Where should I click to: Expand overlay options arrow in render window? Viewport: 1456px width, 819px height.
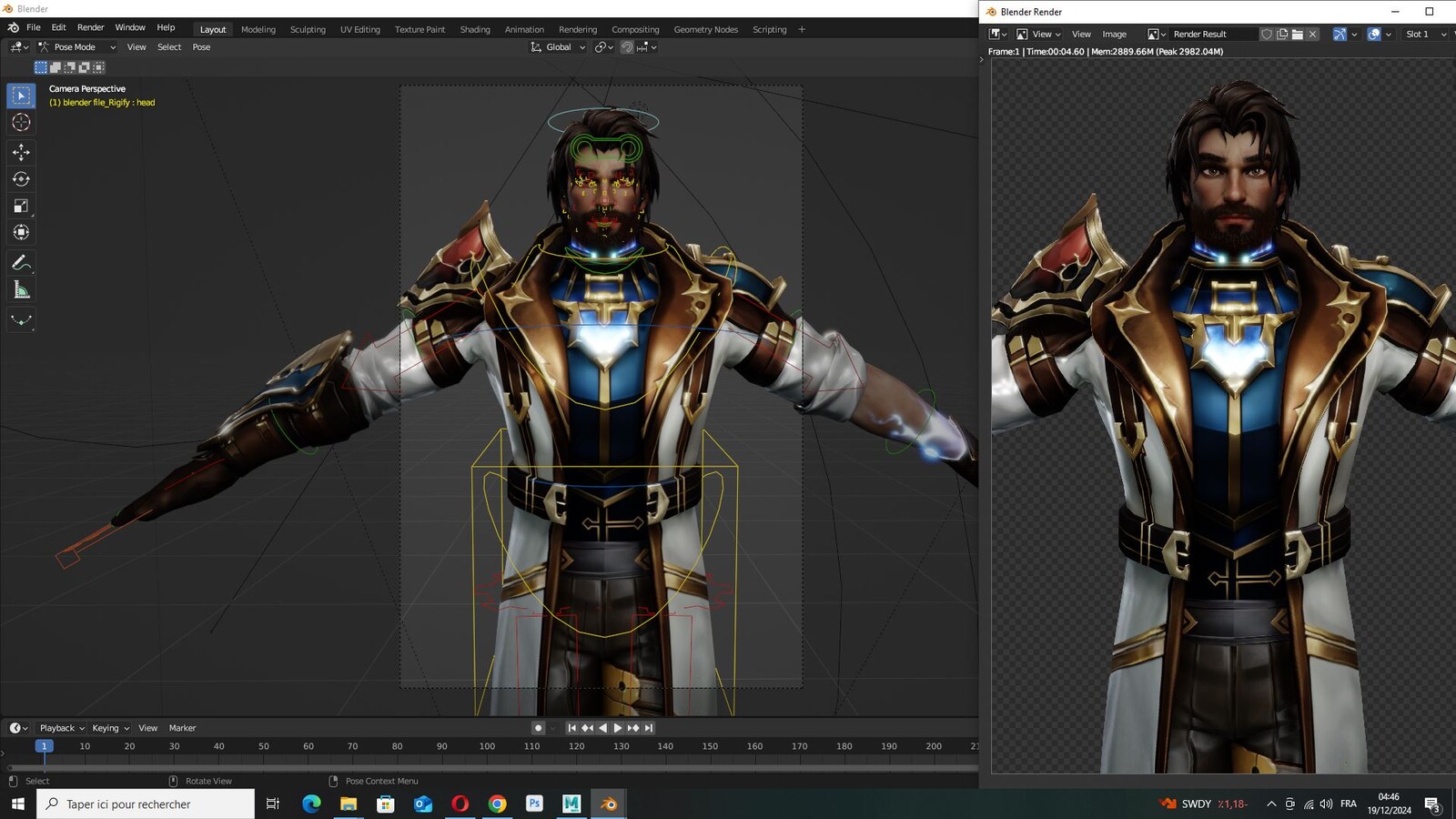pyautogui.click(x=1389, y=34)
